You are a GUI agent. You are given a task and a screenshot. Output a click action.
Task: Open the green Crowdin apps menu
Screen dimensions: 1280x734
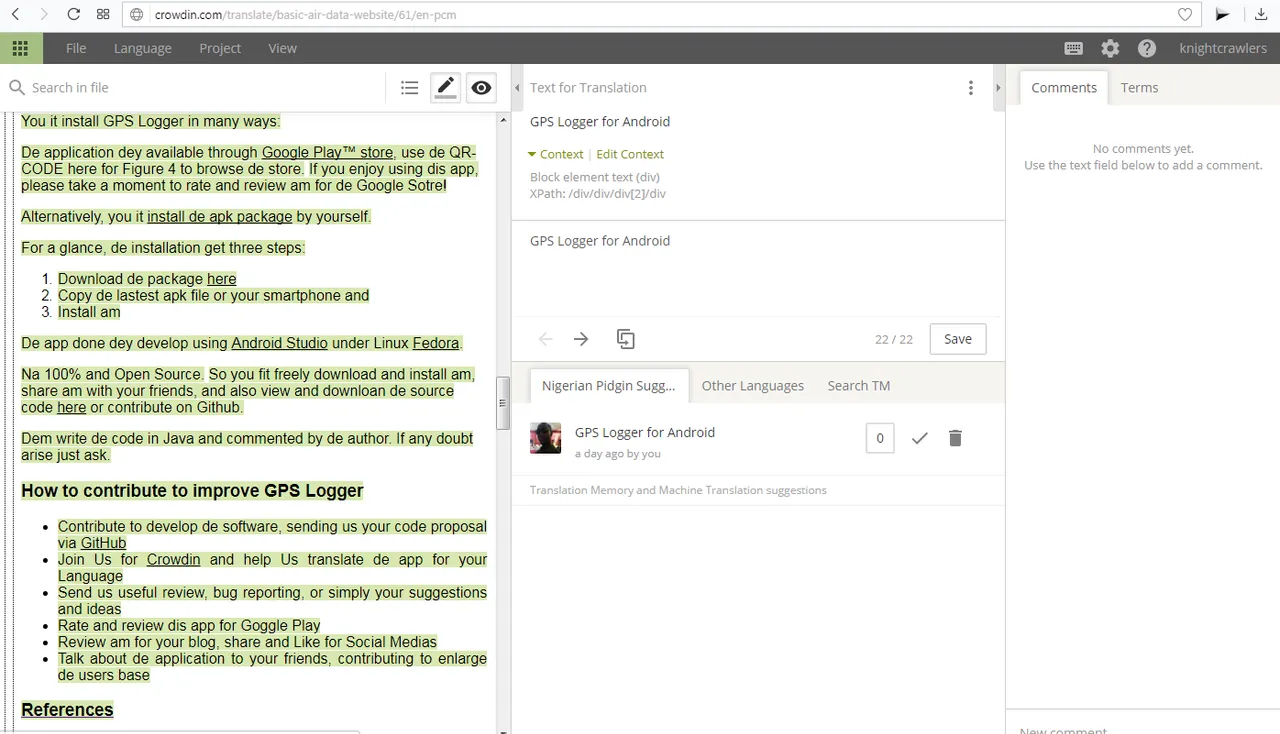click(x=21, y=48)
